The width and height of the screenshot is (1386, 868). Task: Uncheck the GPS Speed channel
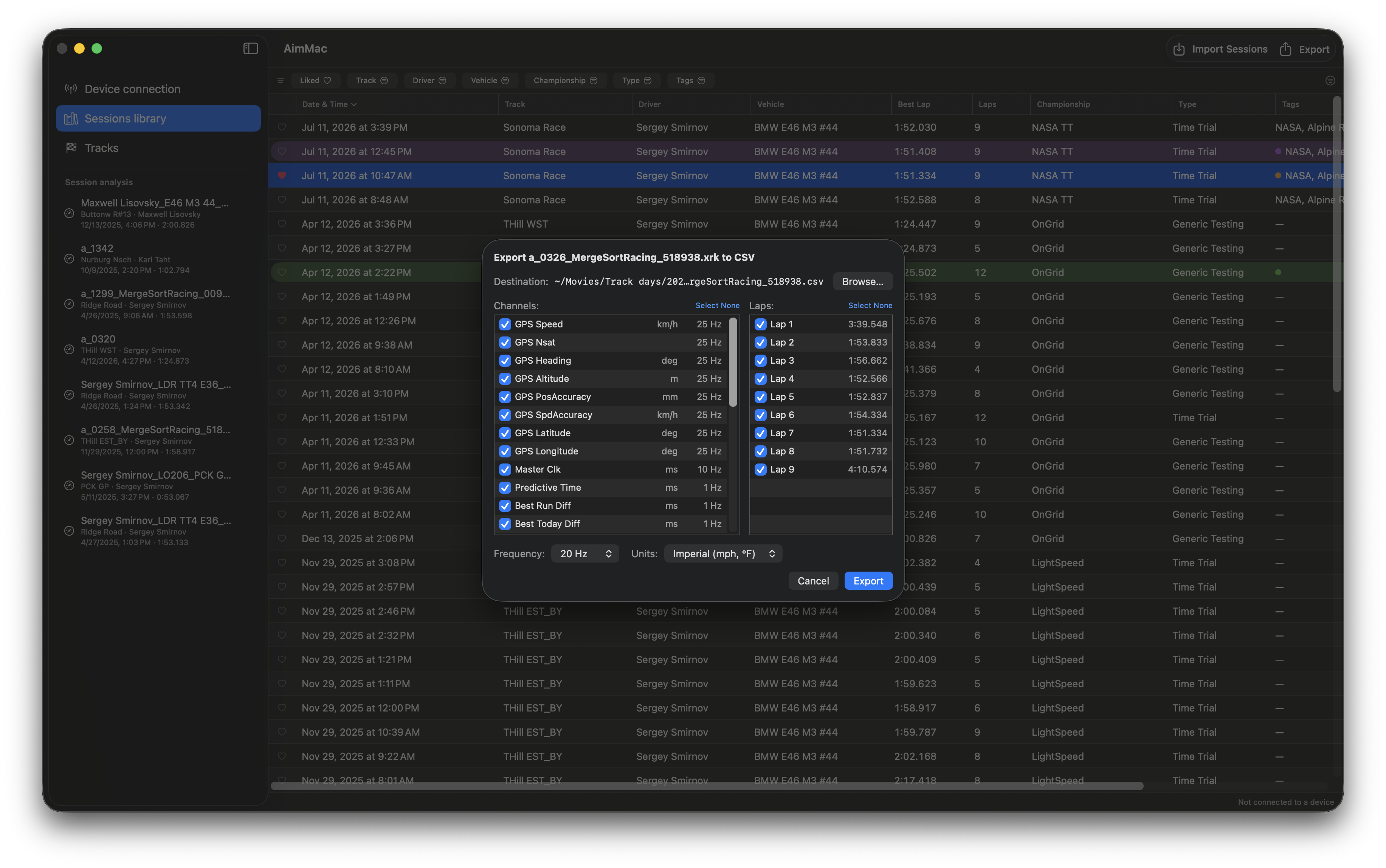[x=505, y=324]
